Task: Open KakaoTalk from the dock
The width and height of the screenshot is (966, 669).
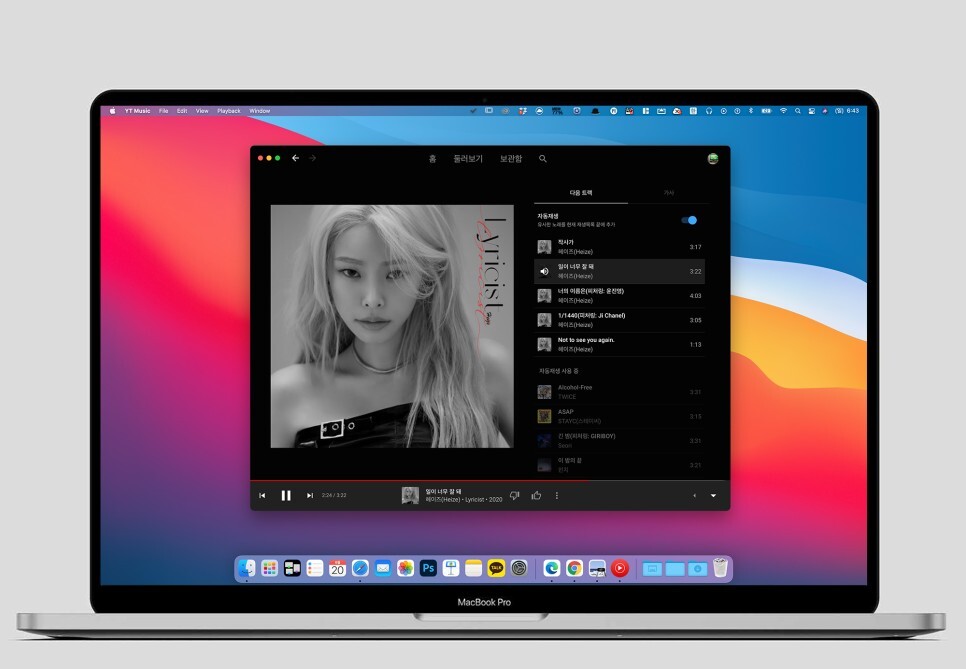Action: [x=496, y=568]
